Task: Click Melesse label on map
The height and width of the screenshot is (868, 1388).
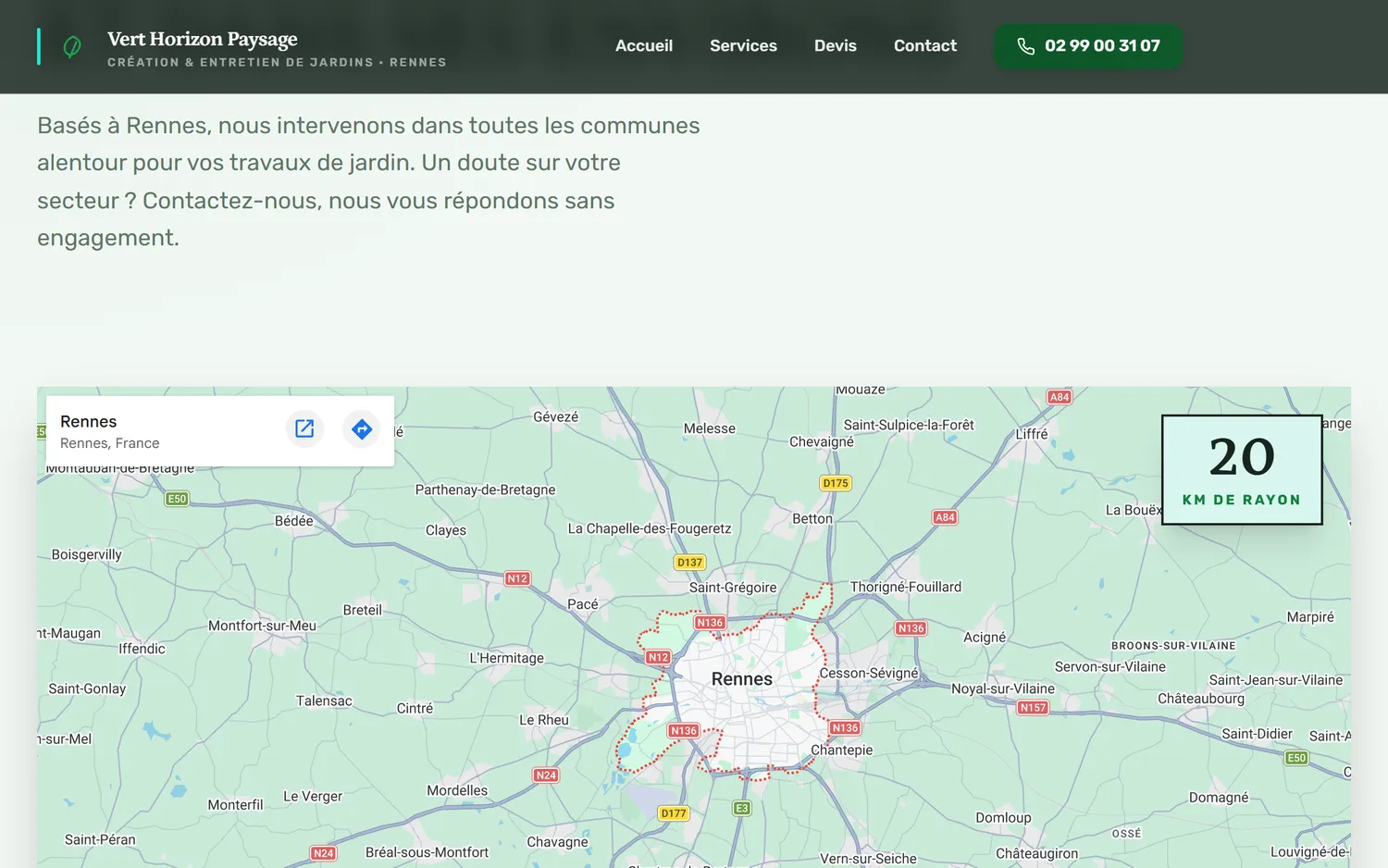Action: pyautogui.click(x=710, y=428)
